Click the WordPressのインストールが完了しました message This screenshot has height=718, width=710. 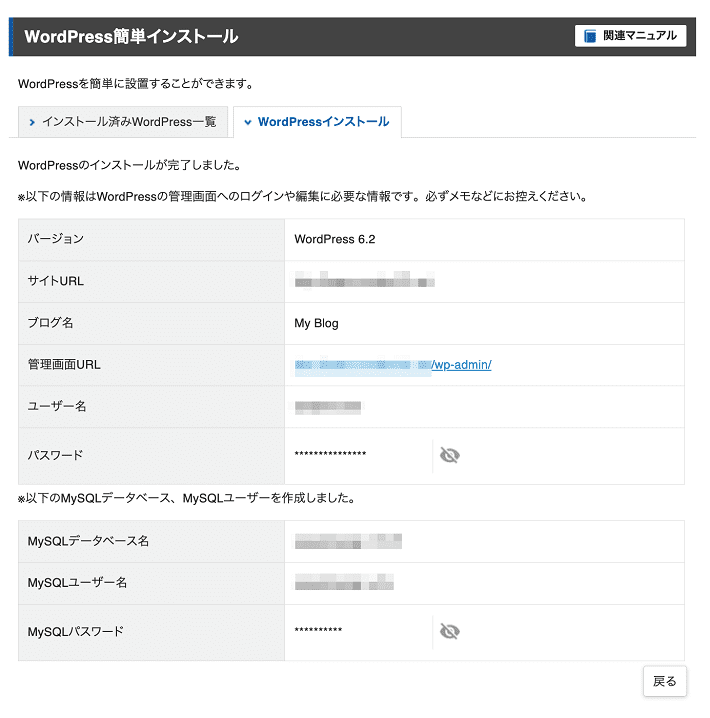click(130, 165)
